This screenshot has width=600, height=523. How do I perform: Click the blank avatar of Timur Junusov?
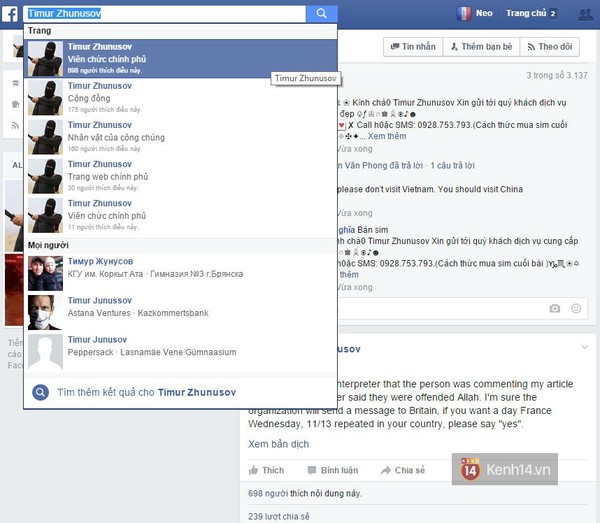coord(45,352)
